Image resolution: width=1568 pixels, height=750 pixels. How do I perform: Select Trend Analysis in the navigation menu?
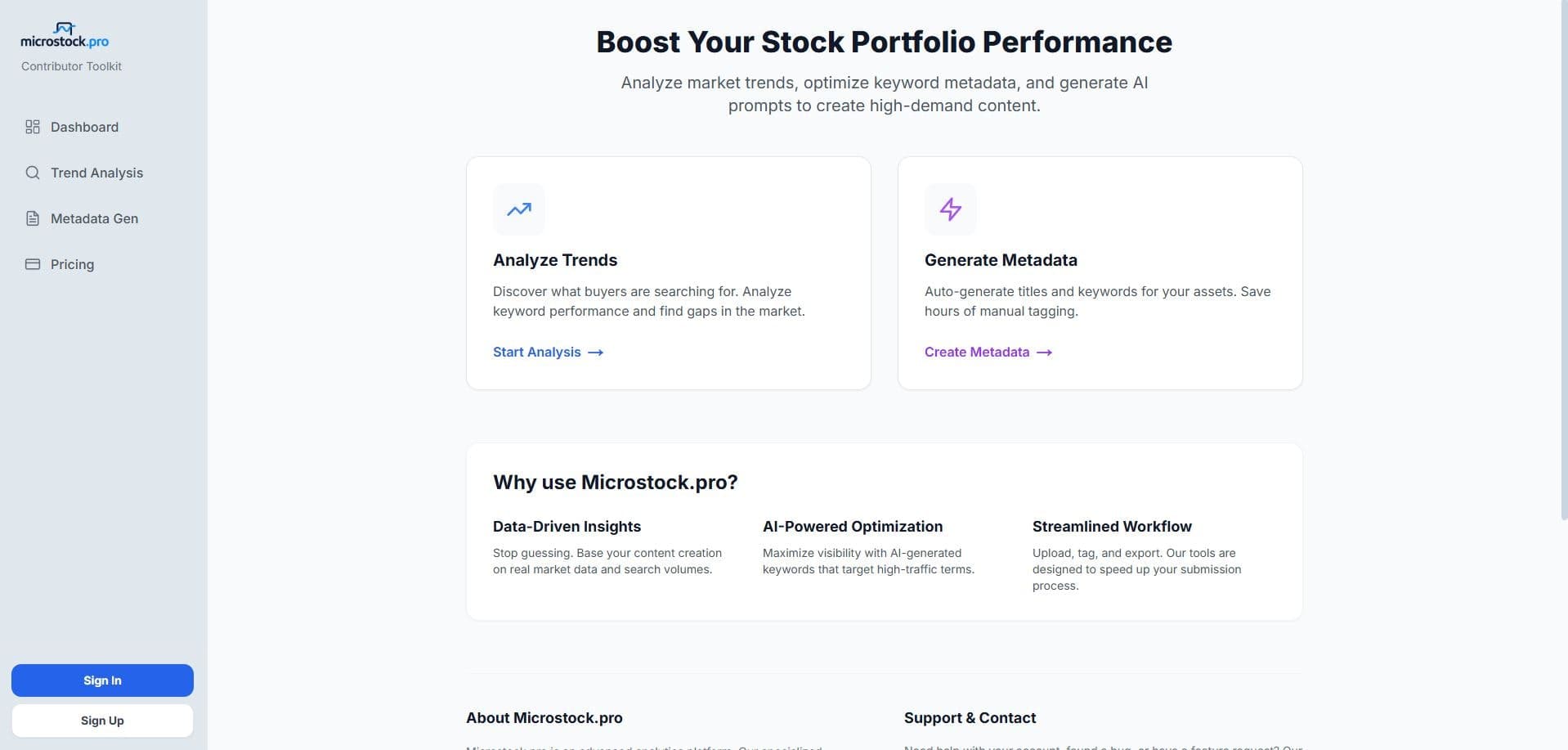pyautogui.click(x=96, y=173)
